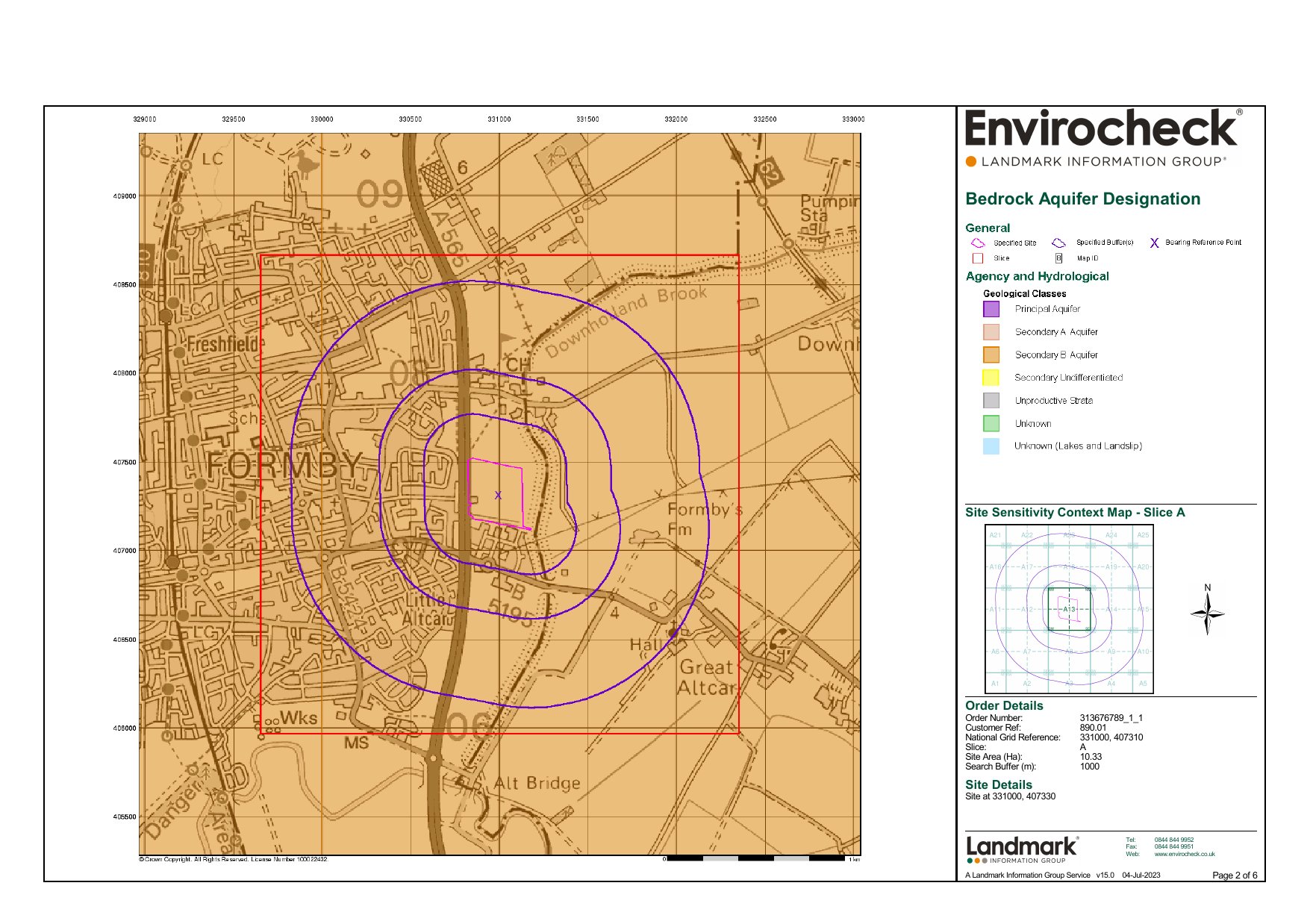Viewport: 1310px width, 924px height.
Task: Open the www.envirocheck.co.uk web link
Action: (1184, 854)
